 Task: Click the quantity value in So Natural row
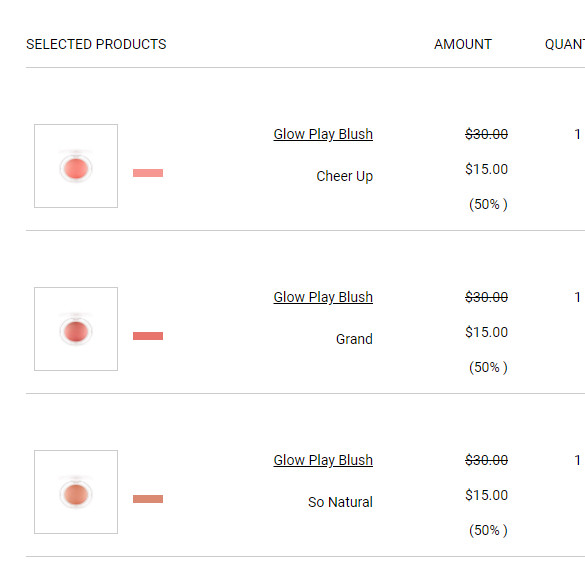click(x=577, y=460)
